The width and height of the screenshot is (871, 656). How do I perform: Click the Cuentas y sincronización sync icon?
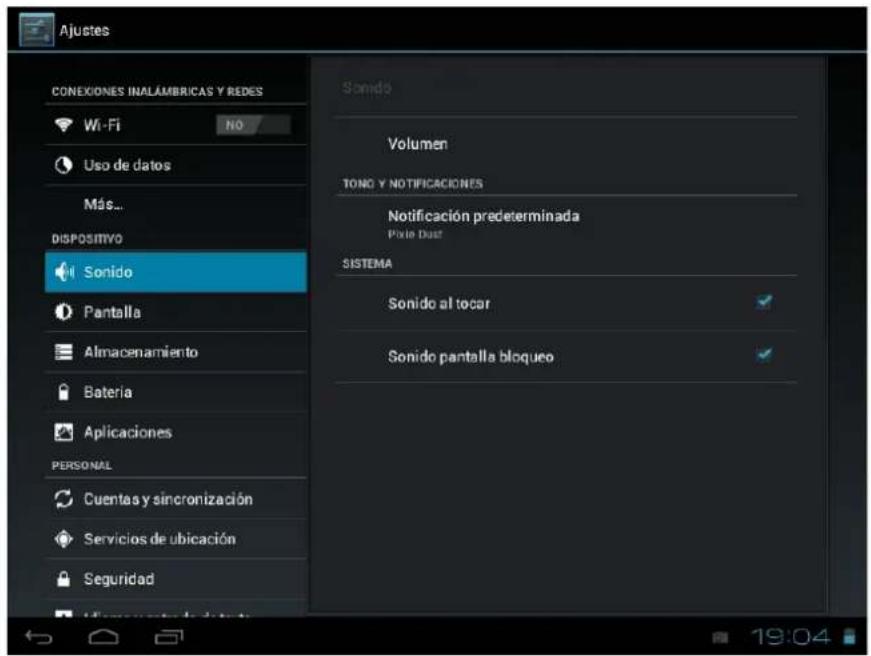click(x=63, y=498)
